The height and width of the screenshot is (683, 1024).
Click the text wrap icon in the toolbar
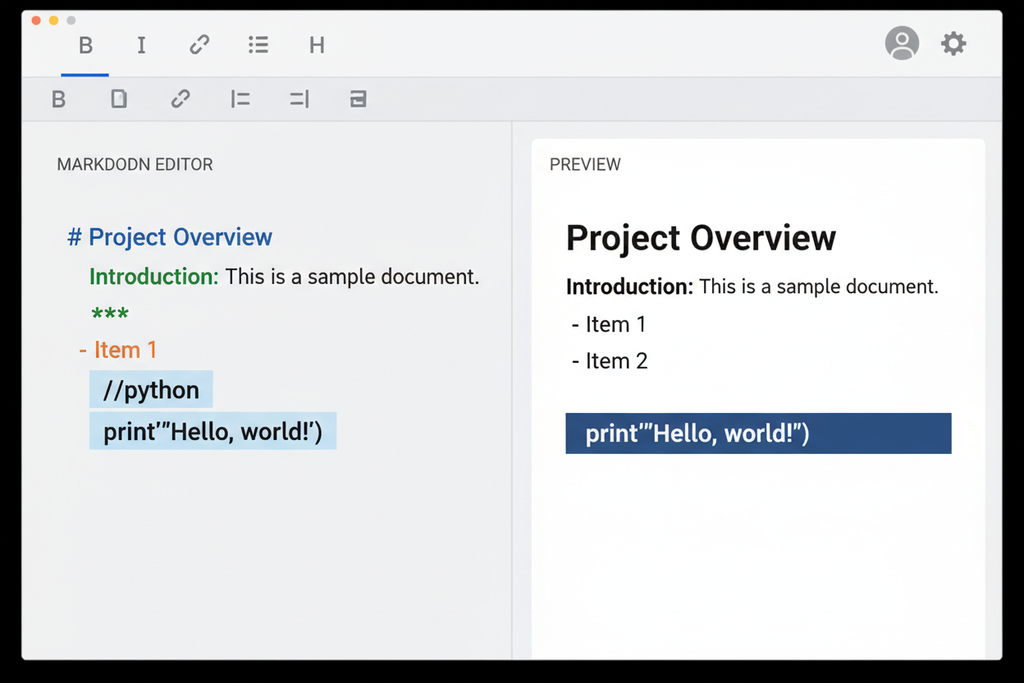coord(357,99)
